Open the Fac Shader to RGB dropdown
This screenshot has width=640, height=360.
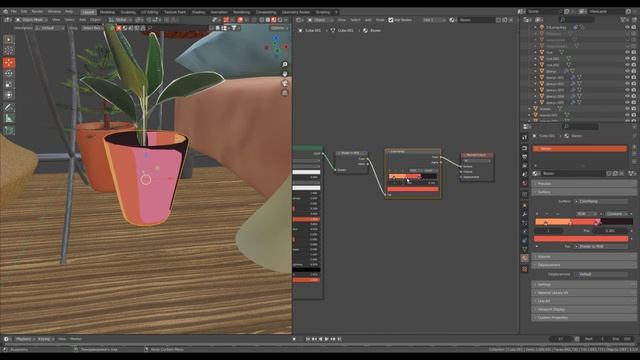(601, 246)
